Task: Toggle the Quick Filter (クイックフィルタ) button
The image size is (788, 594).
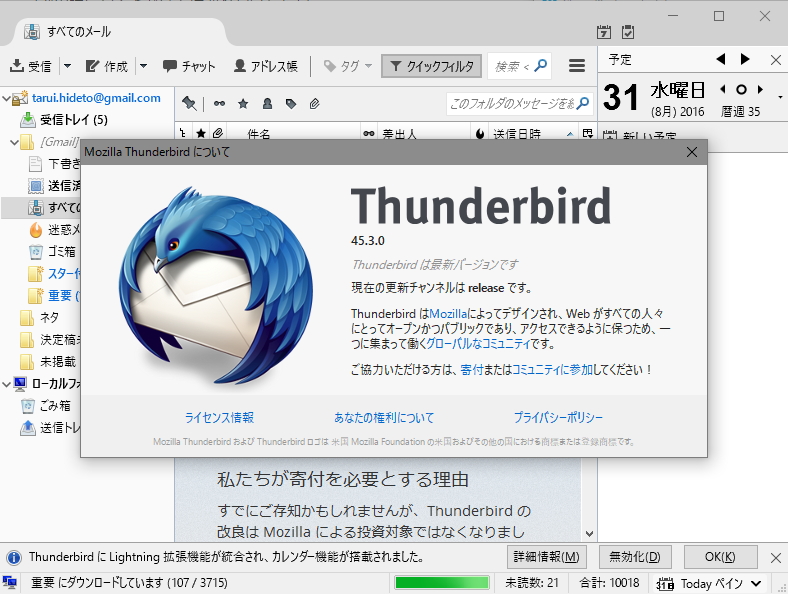Action: (432, 66)
